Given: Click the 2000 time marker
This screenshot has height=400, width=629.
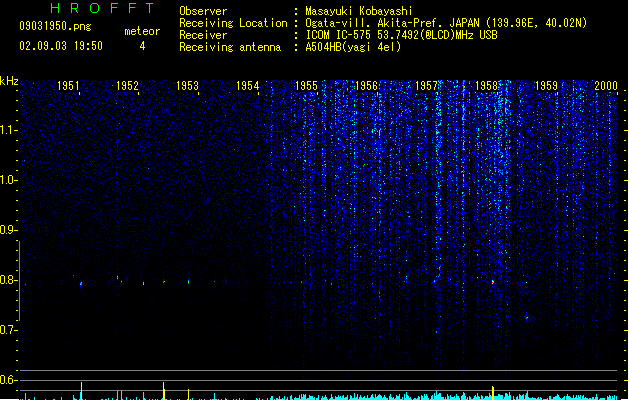Looking at the screenshot, I should (x=606, y=86).
